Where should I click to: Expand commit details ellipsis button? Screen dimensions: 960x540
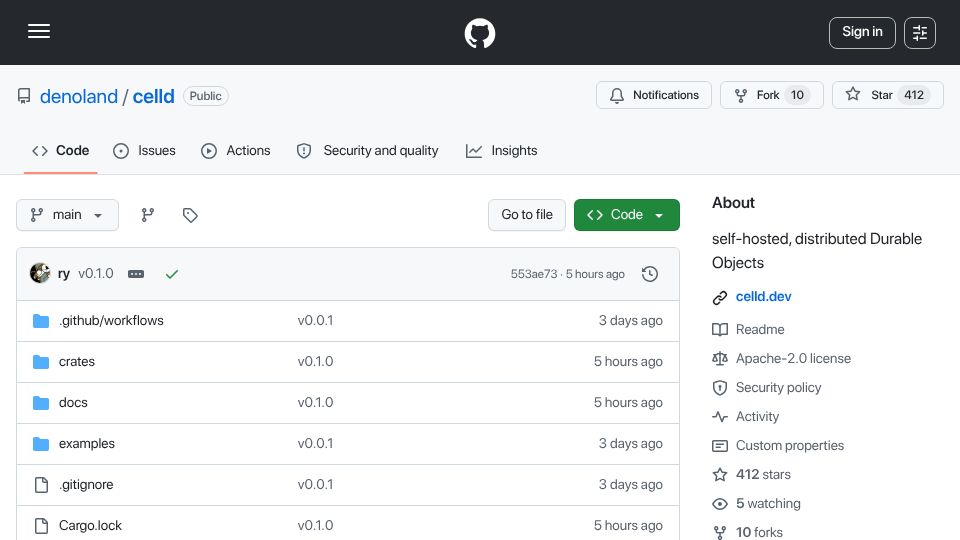136,274
